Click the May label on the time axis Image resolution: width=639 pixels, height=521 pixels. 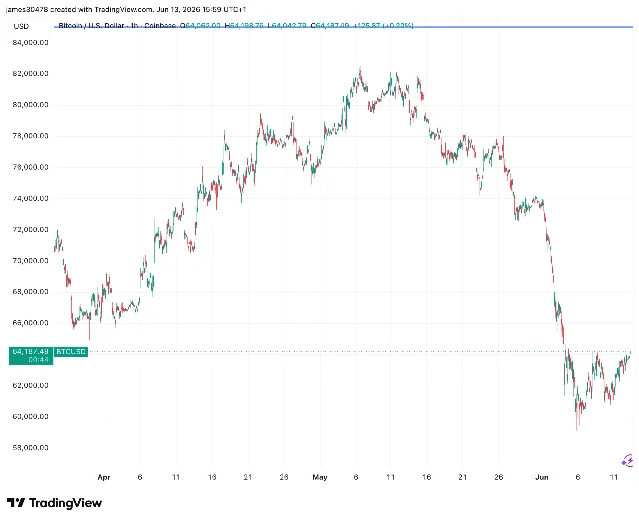coord(320,477)
